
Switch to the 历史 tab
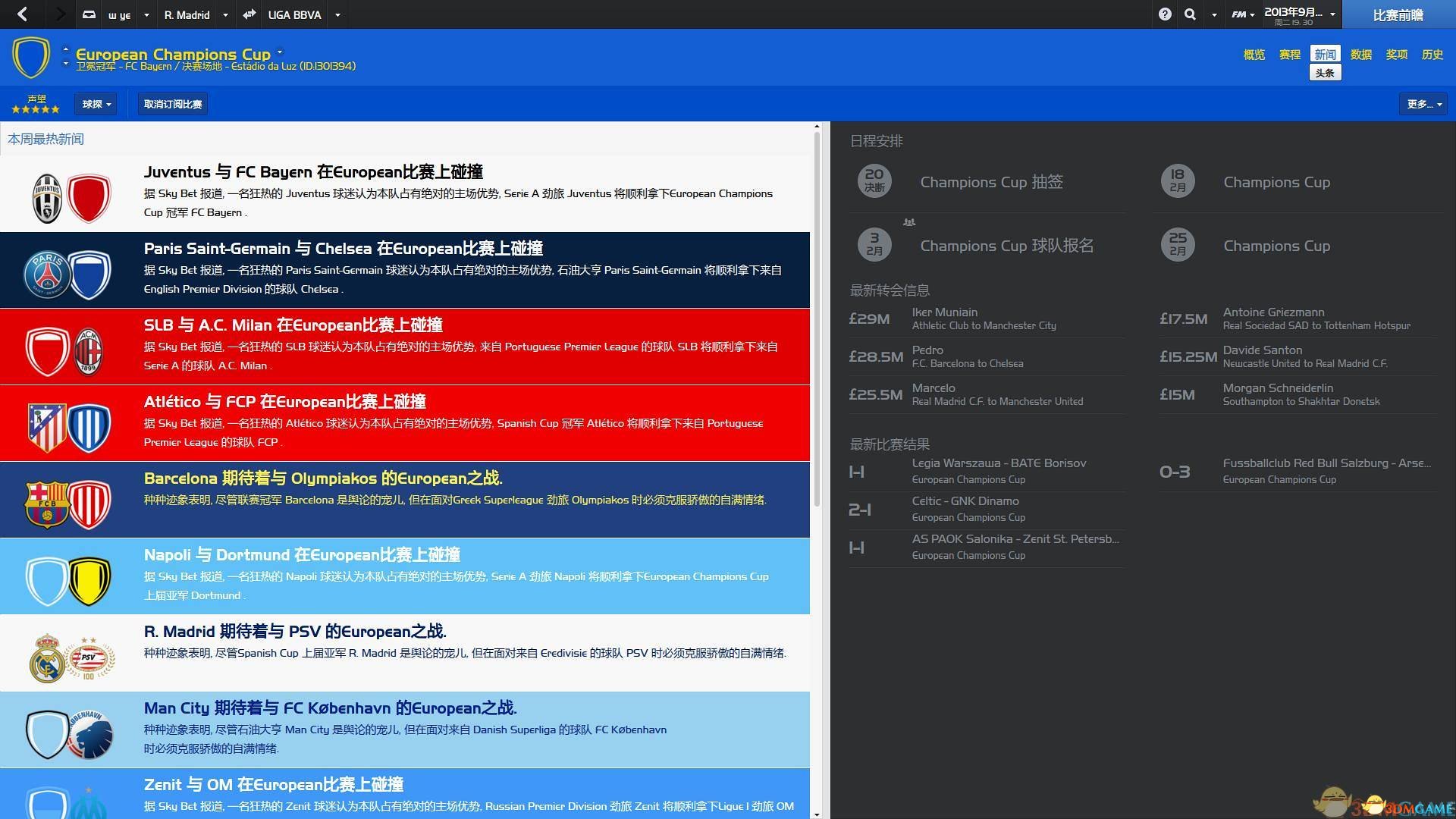tap(1432, 55)
